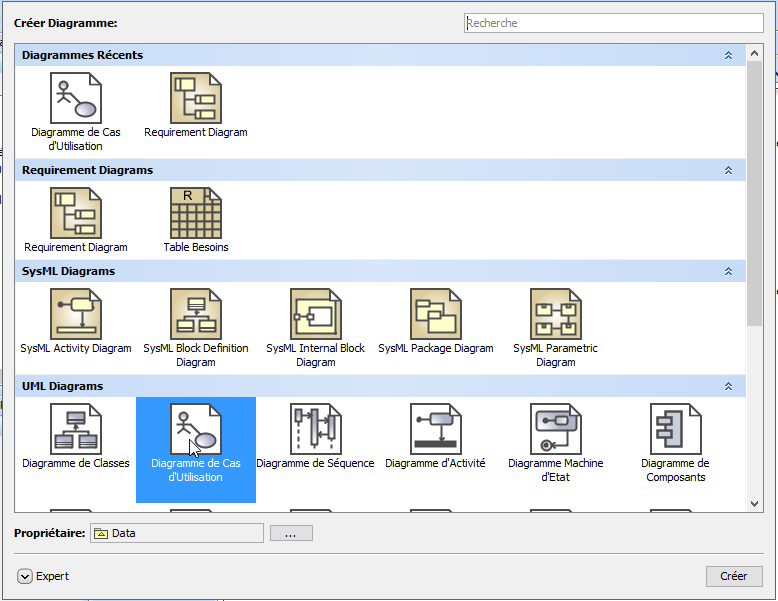The width and height of the screenshot is (778, 601).
Task: Collapse the SysML Diagrams section
Action: 728,272
